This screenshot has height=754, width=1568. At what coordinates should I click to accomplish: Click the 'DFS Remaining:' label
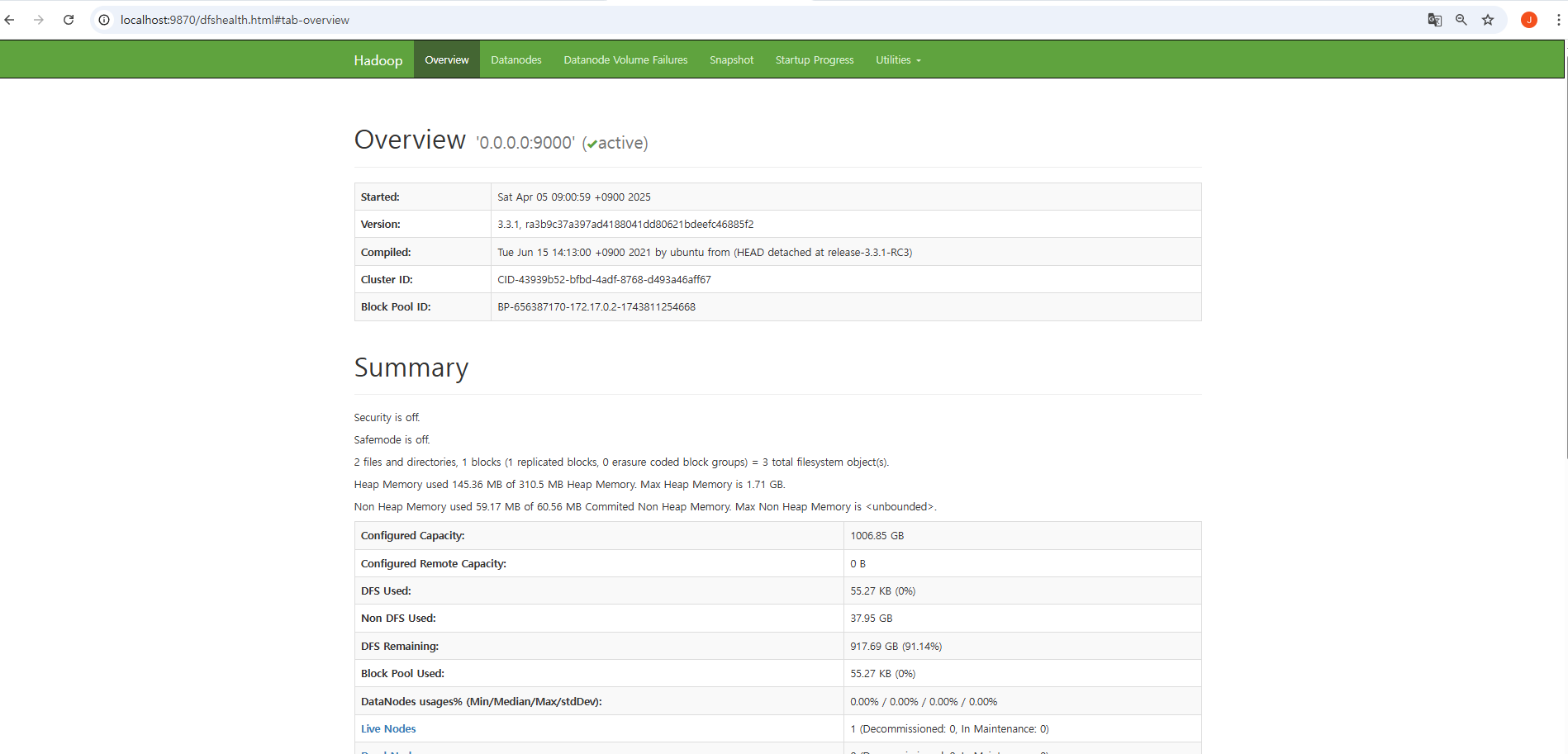tap(400, 646)
